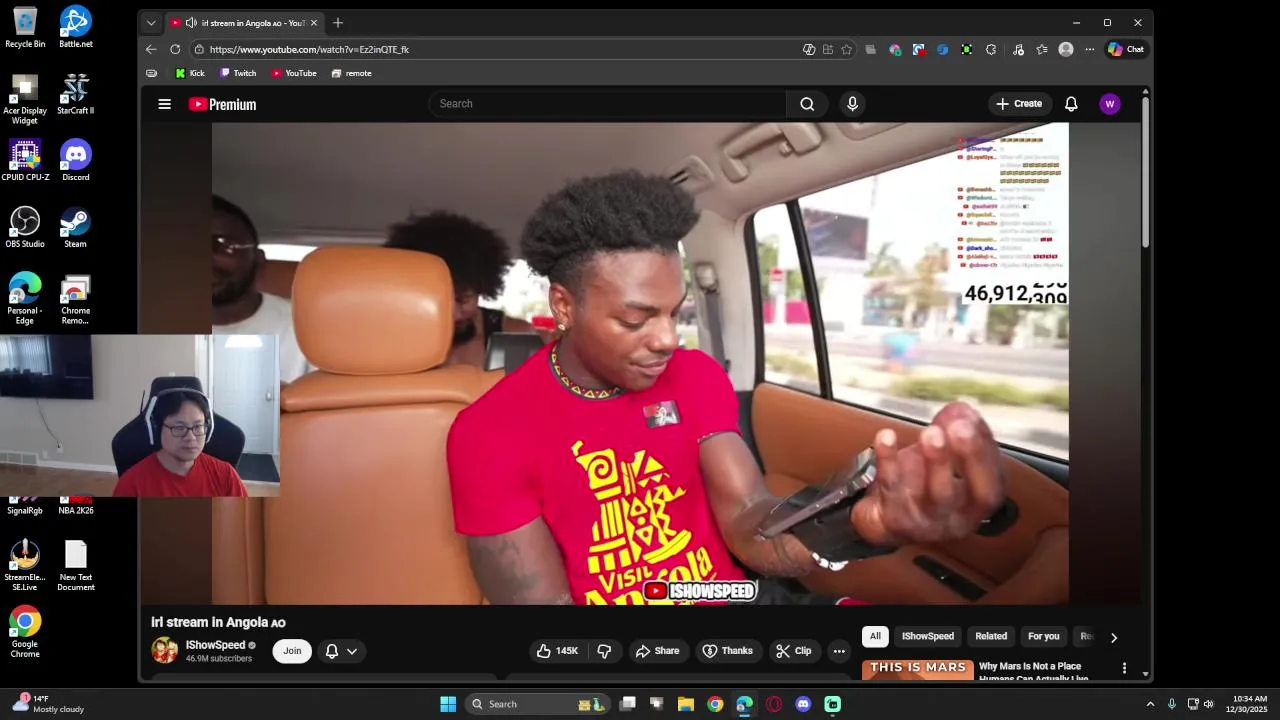This screenshot has width=1280, height=720.
Task: Open Discord desktop shortcut
Action: tap(75, 161)
